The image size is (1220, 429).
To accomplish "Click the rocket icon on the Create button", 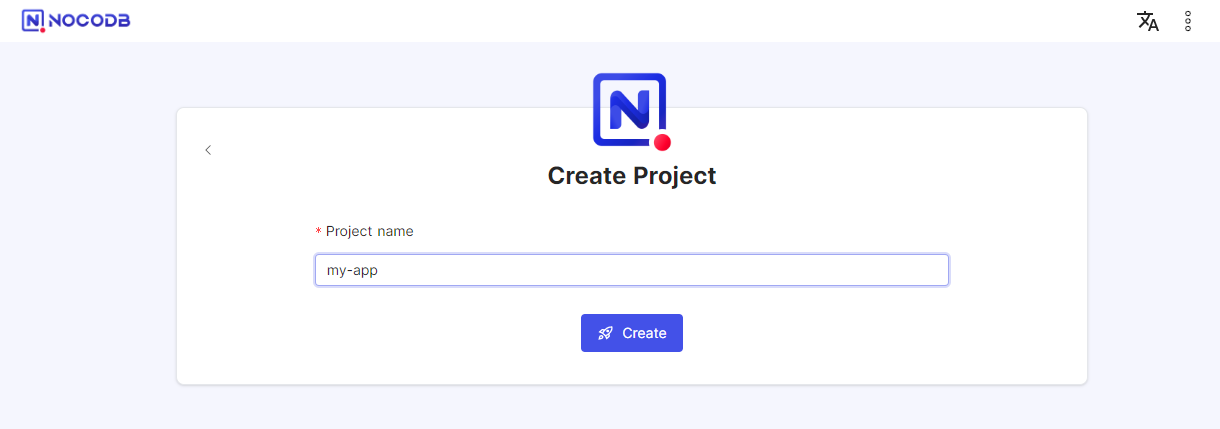I will point(605,333).
